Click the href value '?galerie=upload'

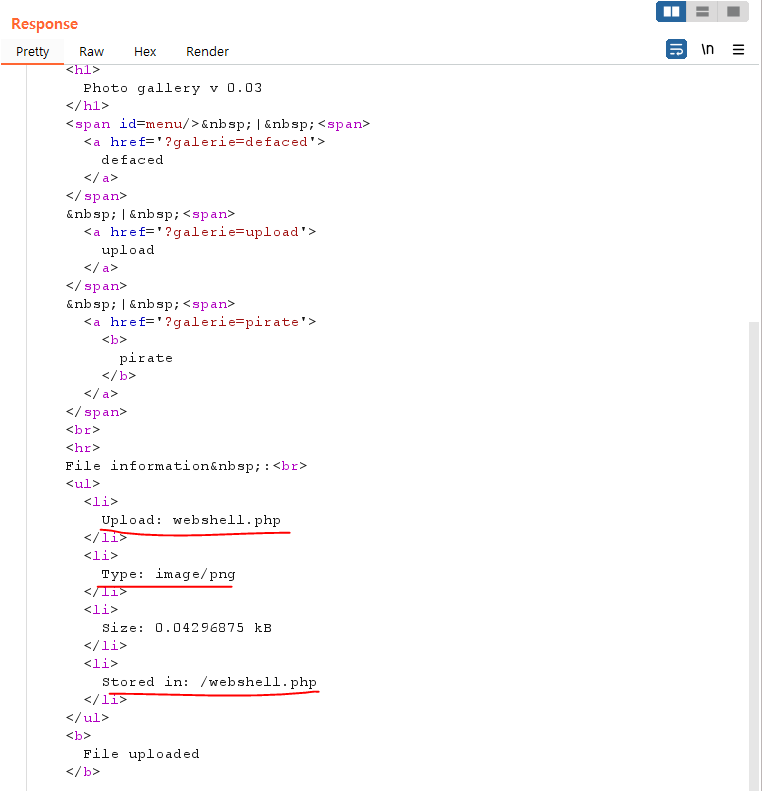(x=231, y=232)
